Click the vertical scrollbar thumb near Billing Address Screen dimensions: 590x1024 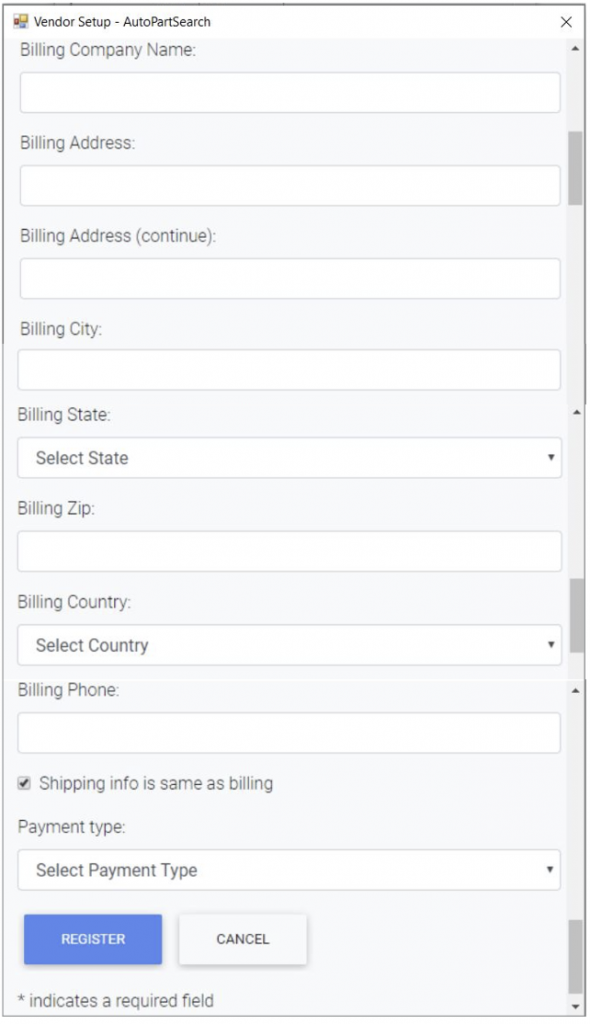click(576, 168)
